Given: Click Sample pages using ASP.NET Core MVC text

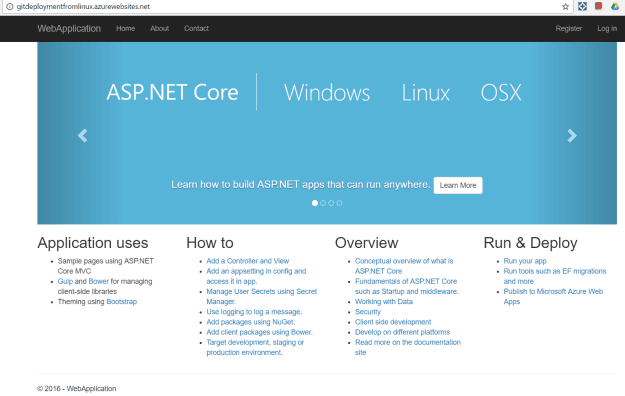Looking at the screenshot, I should coord(106,266).
